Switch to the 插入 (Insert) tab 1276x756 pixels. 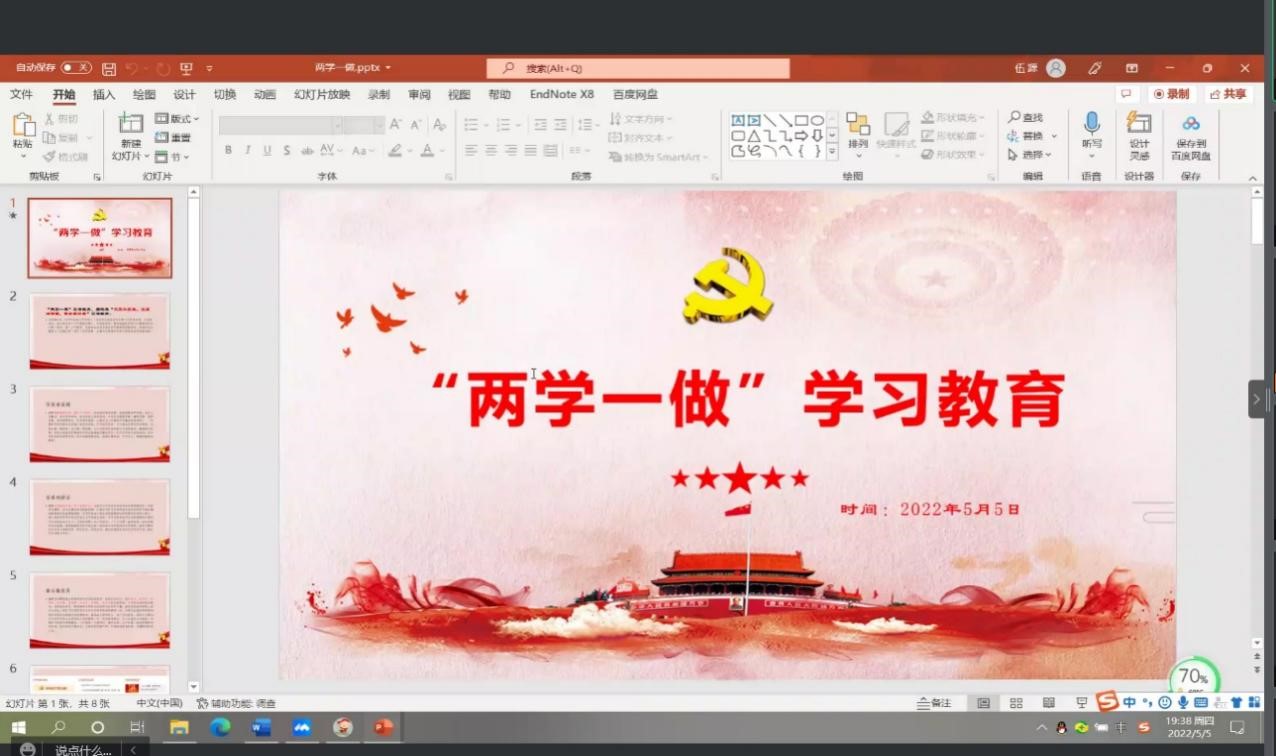pos(104,94)
